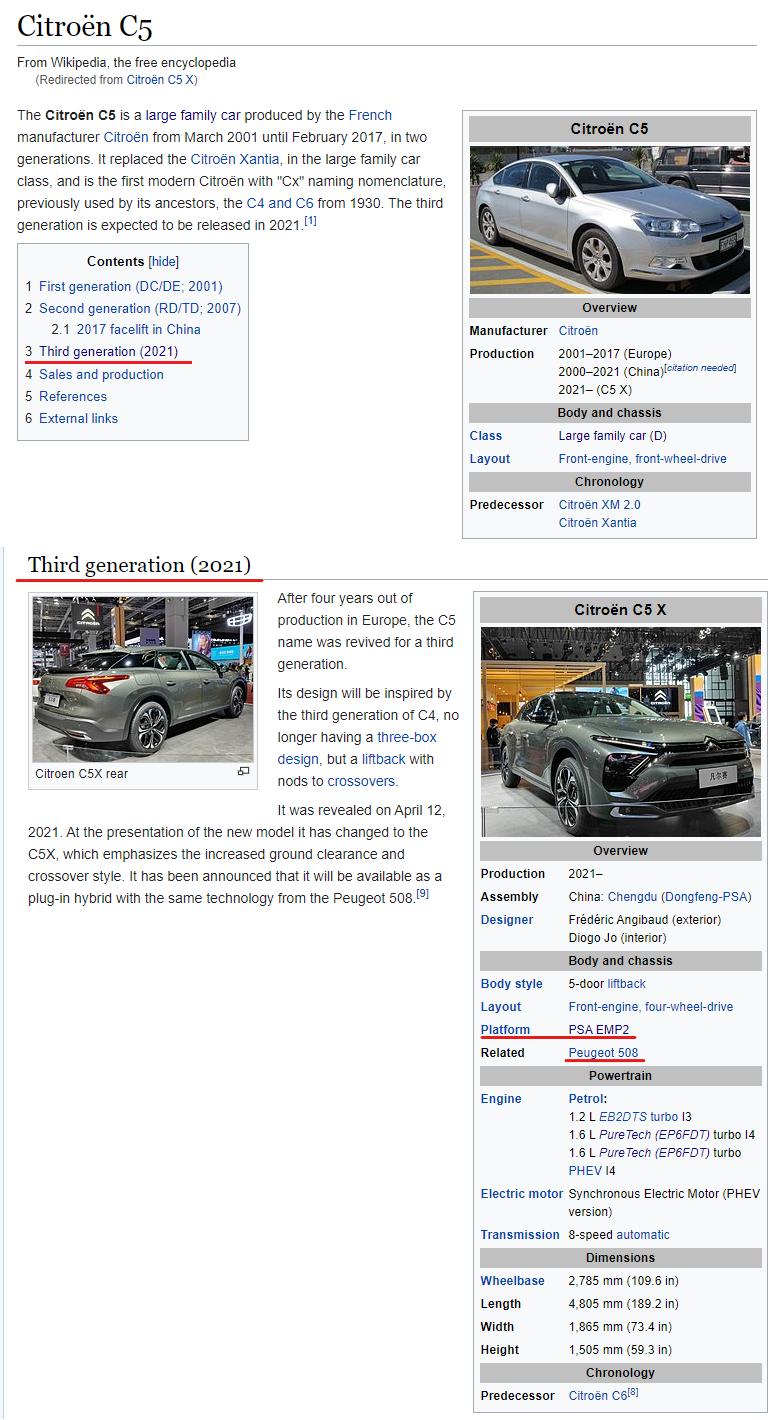Click the 'citation needed' superscript link

700,368
